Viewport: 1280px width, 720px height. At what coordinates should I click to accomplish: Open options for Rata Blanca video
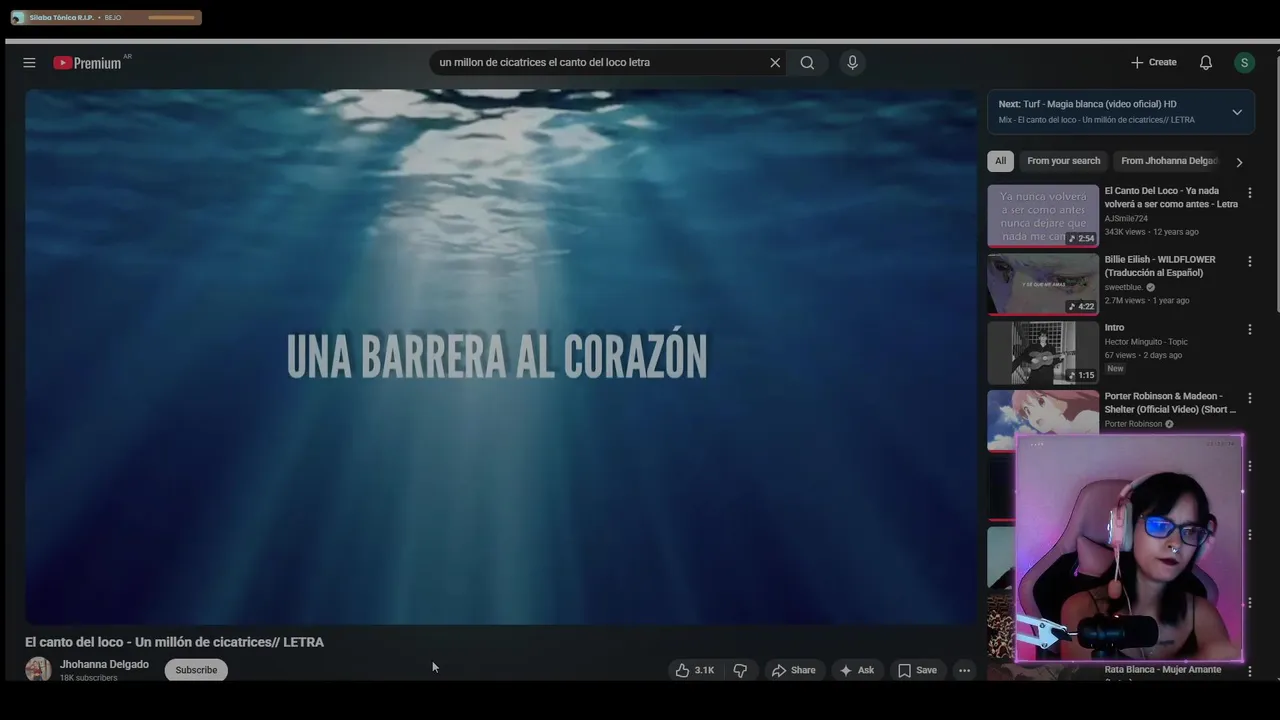[x=1249, y=671]
